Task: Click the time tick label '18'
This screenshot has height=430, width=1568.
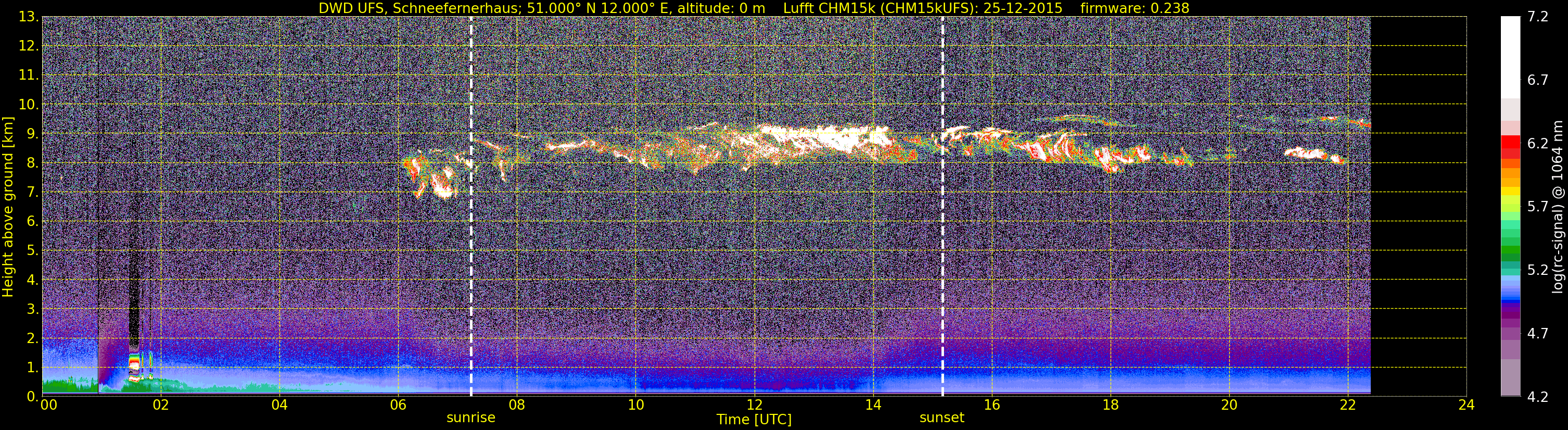Action: (x=1110, y=405)
